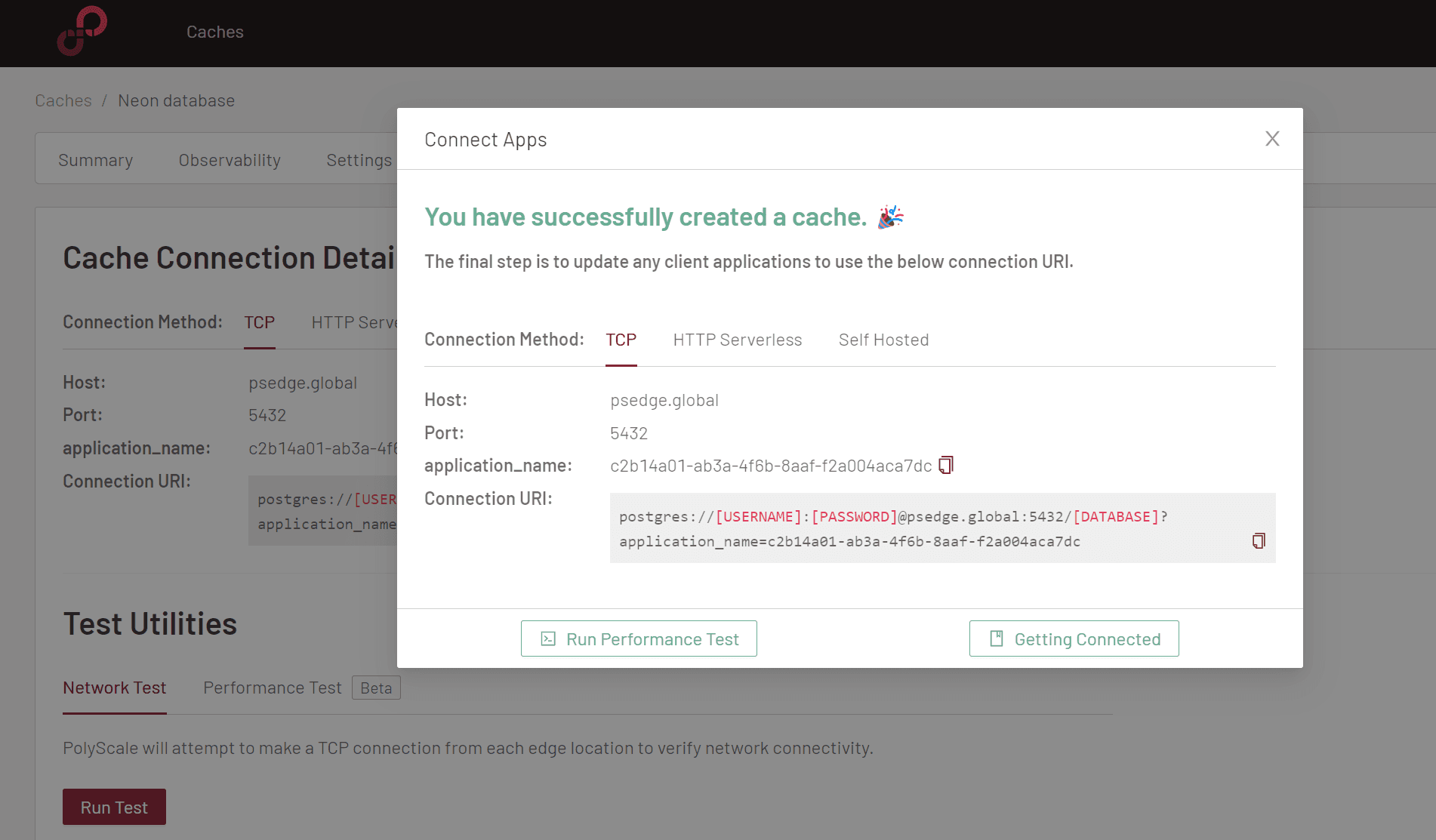Viewport: 1436px width, 840px height.
Task: Close the Connect Apps dialog
Action: (x=1271, y=138)
